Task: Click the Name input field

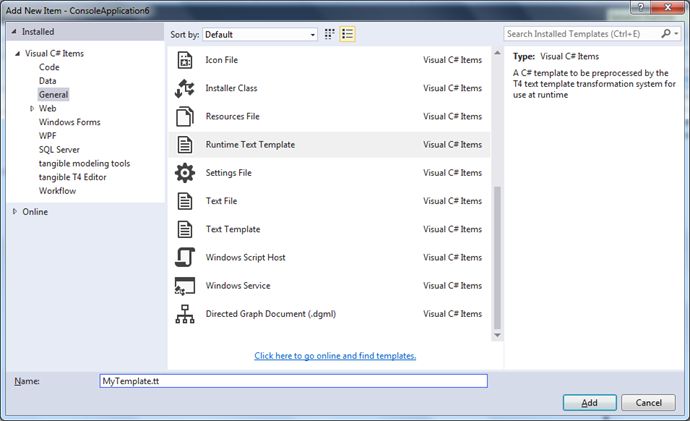Action: (294, 381)
